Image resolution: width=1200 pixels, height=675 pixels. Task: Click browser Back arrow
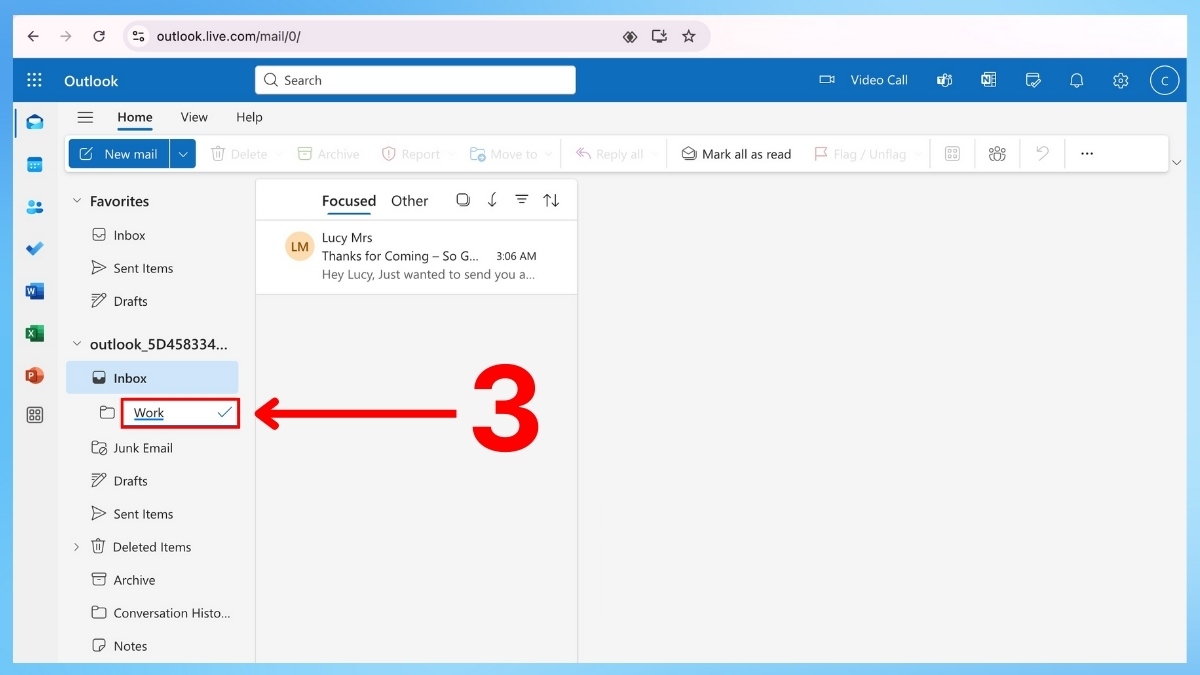[33, 36]
